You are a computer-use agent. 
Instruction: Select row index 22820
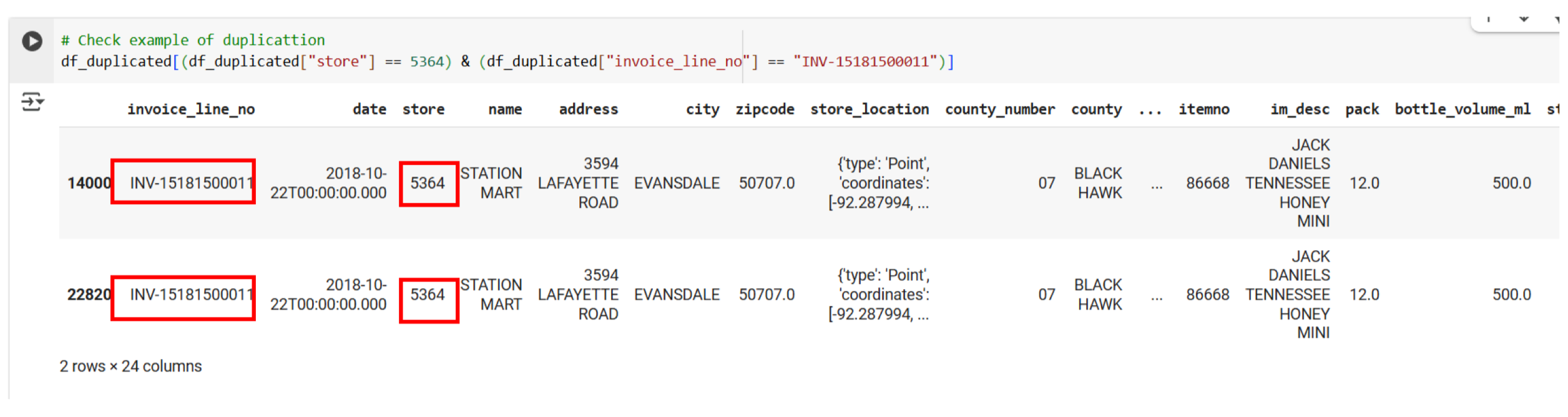[x=89, y=295]
